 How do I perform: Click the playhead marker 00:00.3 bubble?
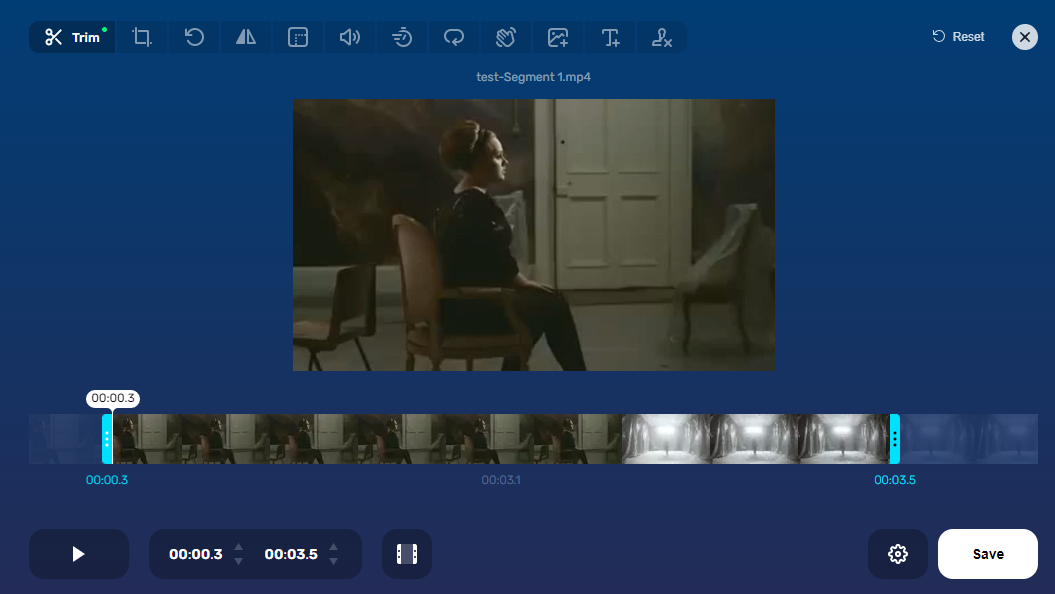(113, 398)
